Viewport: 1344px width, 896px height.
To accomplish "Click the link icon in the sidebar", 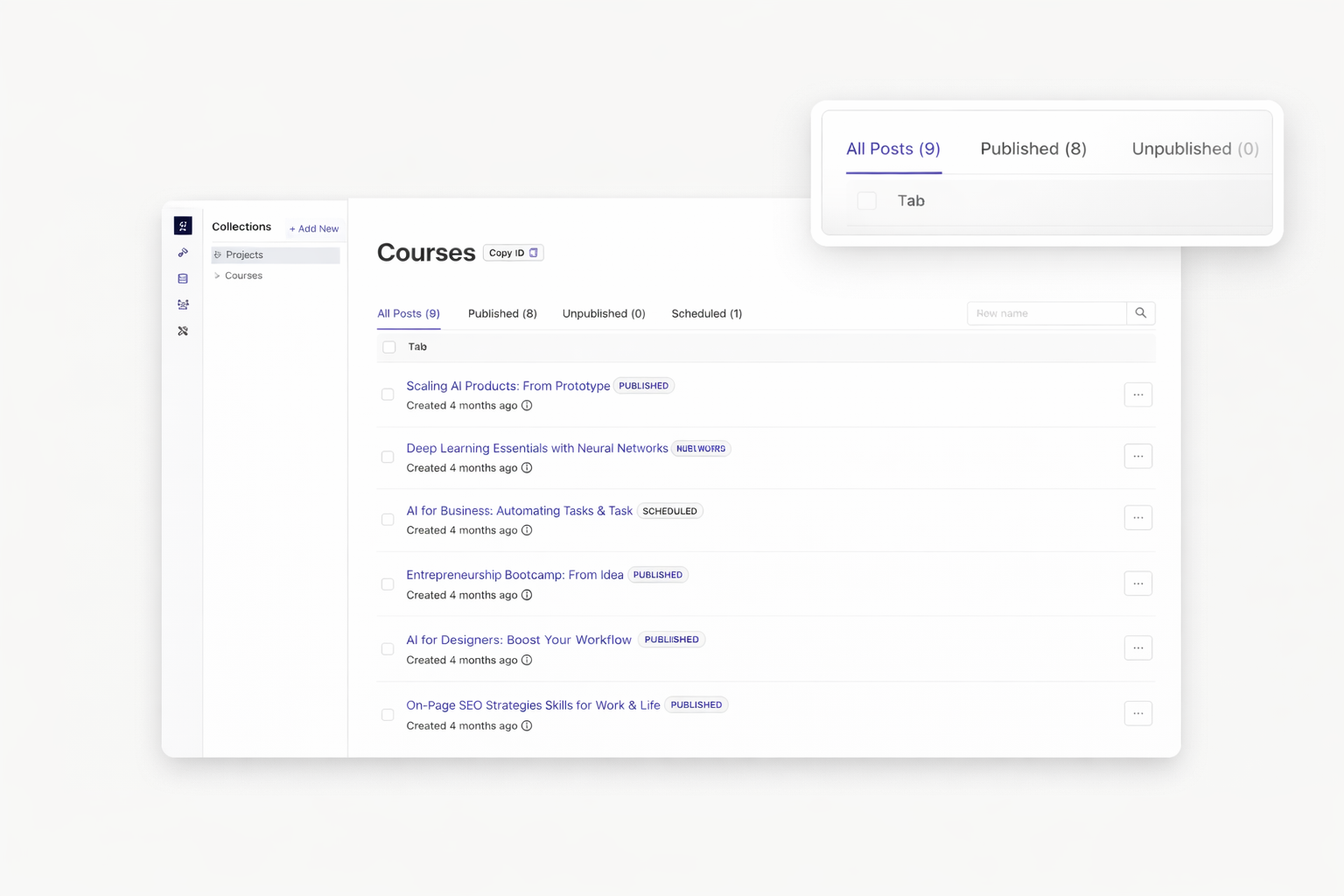I will pyautogui.click(x=183, y=253).
